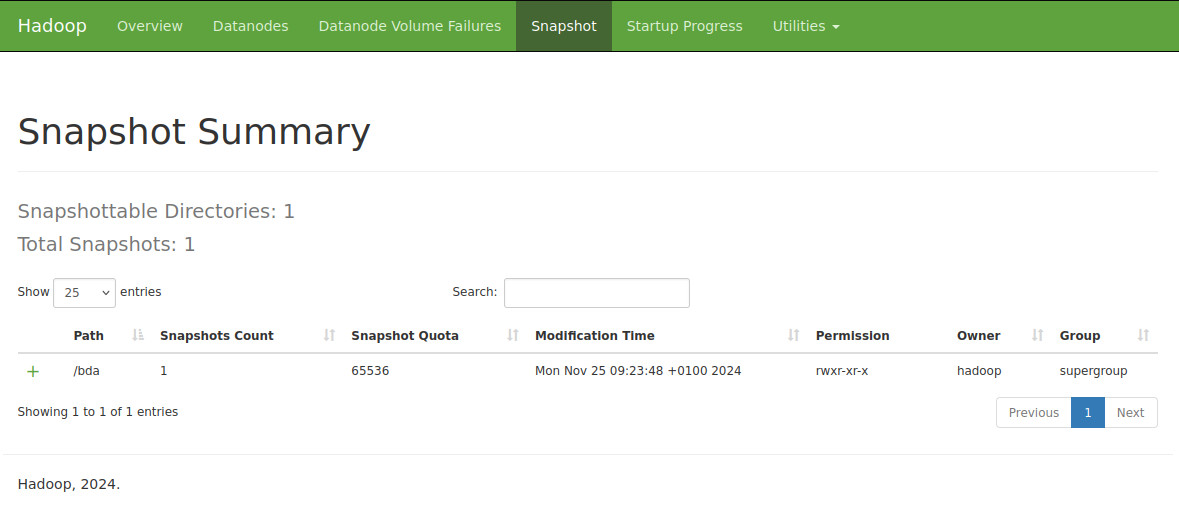Click the Modification Time sort arrows icon
Viewport: 1179px width, 514px height.
pyautogui.click(x=793, y=335)
